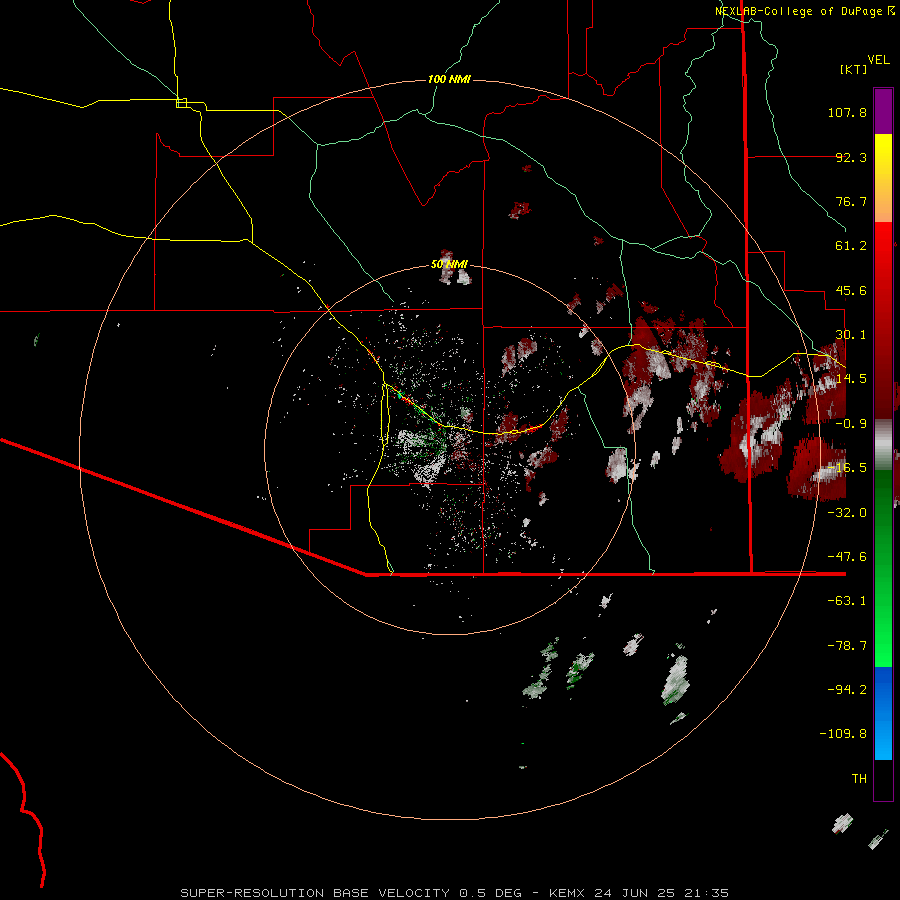900x900 pixels.
Task: Click the -109.8 scale value
Action: pos(843,734)
